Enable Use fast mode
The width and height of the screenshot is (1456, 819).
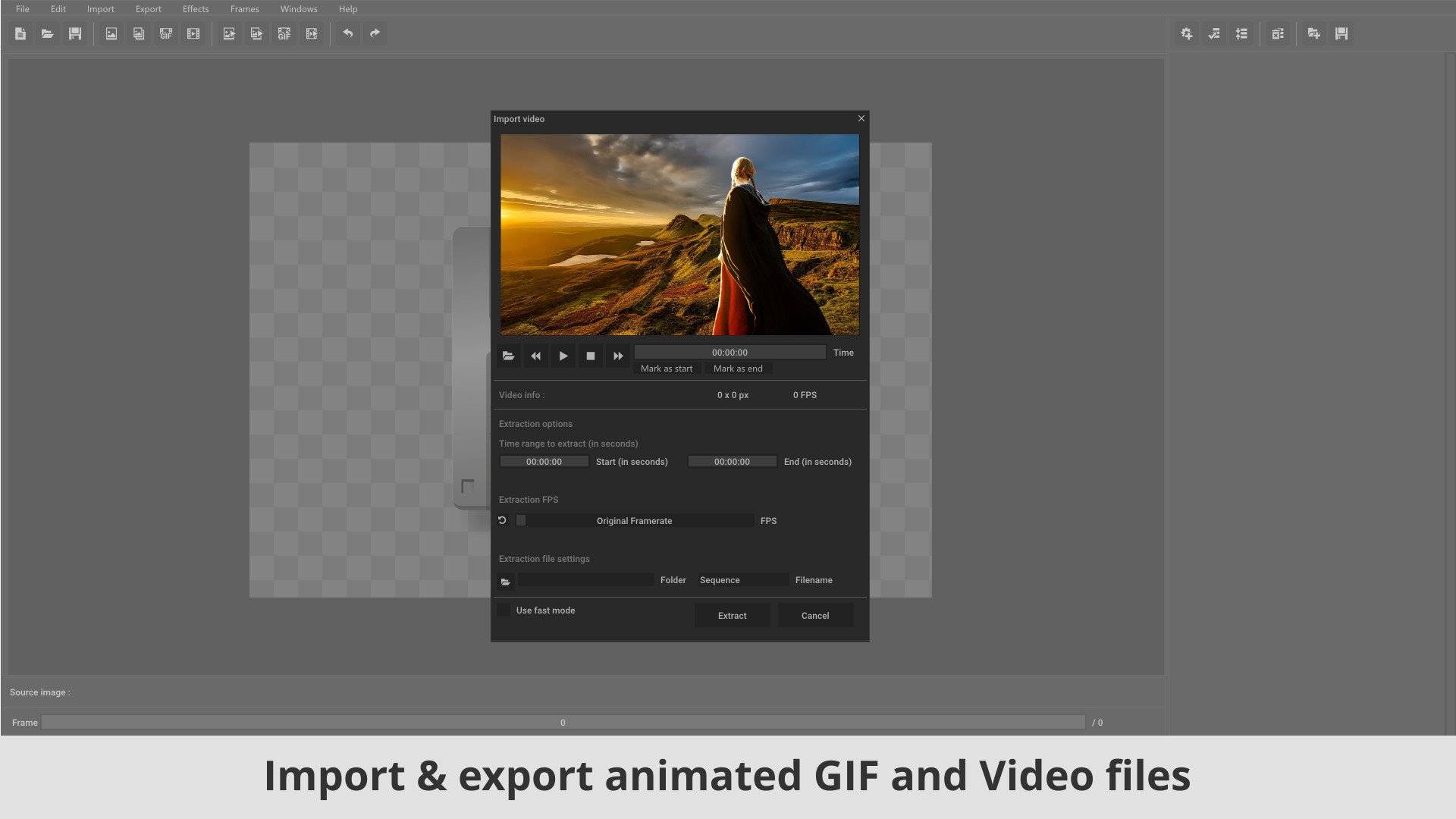point(504,610)
